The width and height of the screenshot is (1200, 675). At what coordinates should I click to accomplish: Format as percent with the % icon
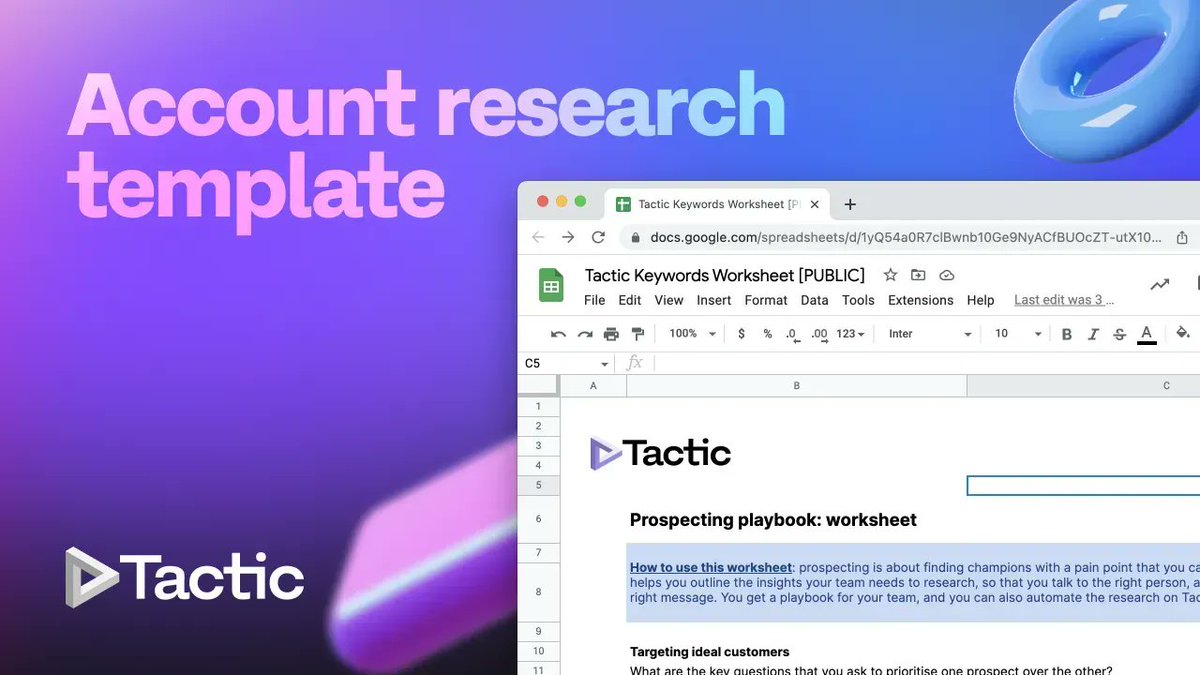pyautogui.click(x=768, y=334)
